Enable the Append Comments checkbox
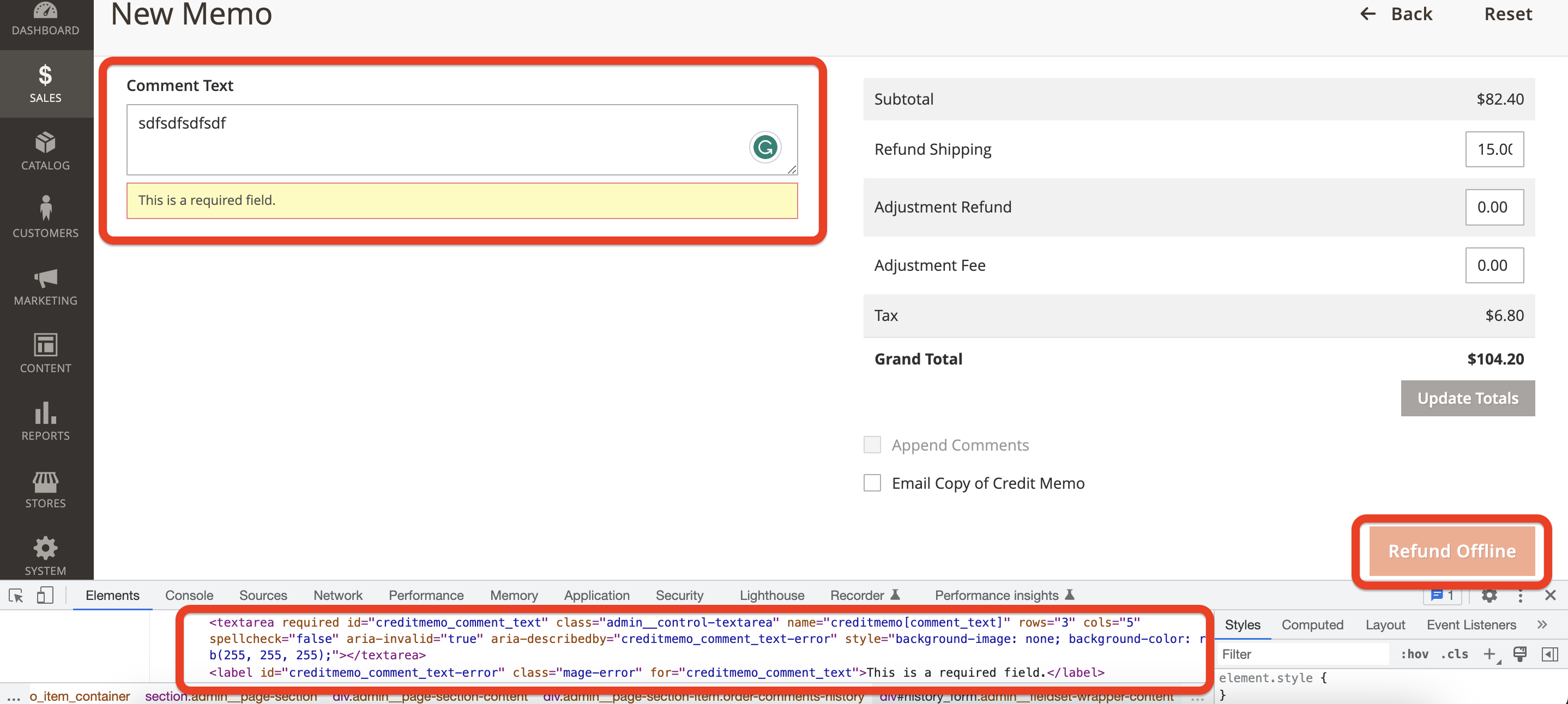 pyautogui.click(x=872, y=444)
